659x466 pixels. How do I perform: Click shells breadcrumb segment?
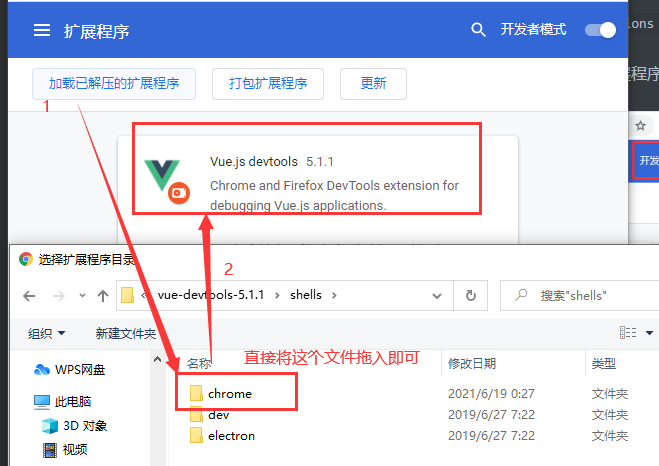point(306,295)
